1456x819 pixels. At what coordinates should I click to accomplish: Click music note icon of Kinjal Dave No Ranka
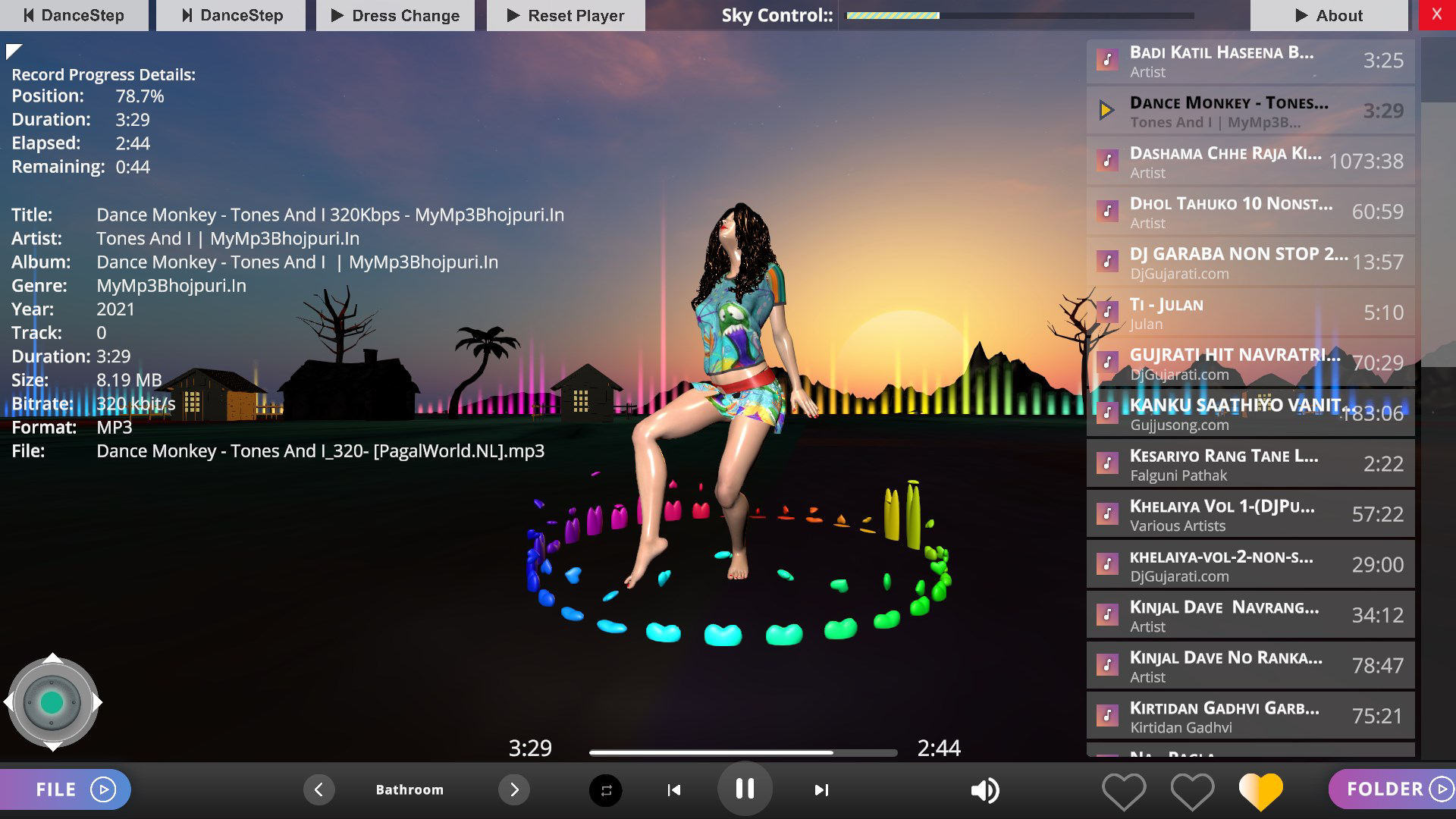click(x=1107, y=665)
